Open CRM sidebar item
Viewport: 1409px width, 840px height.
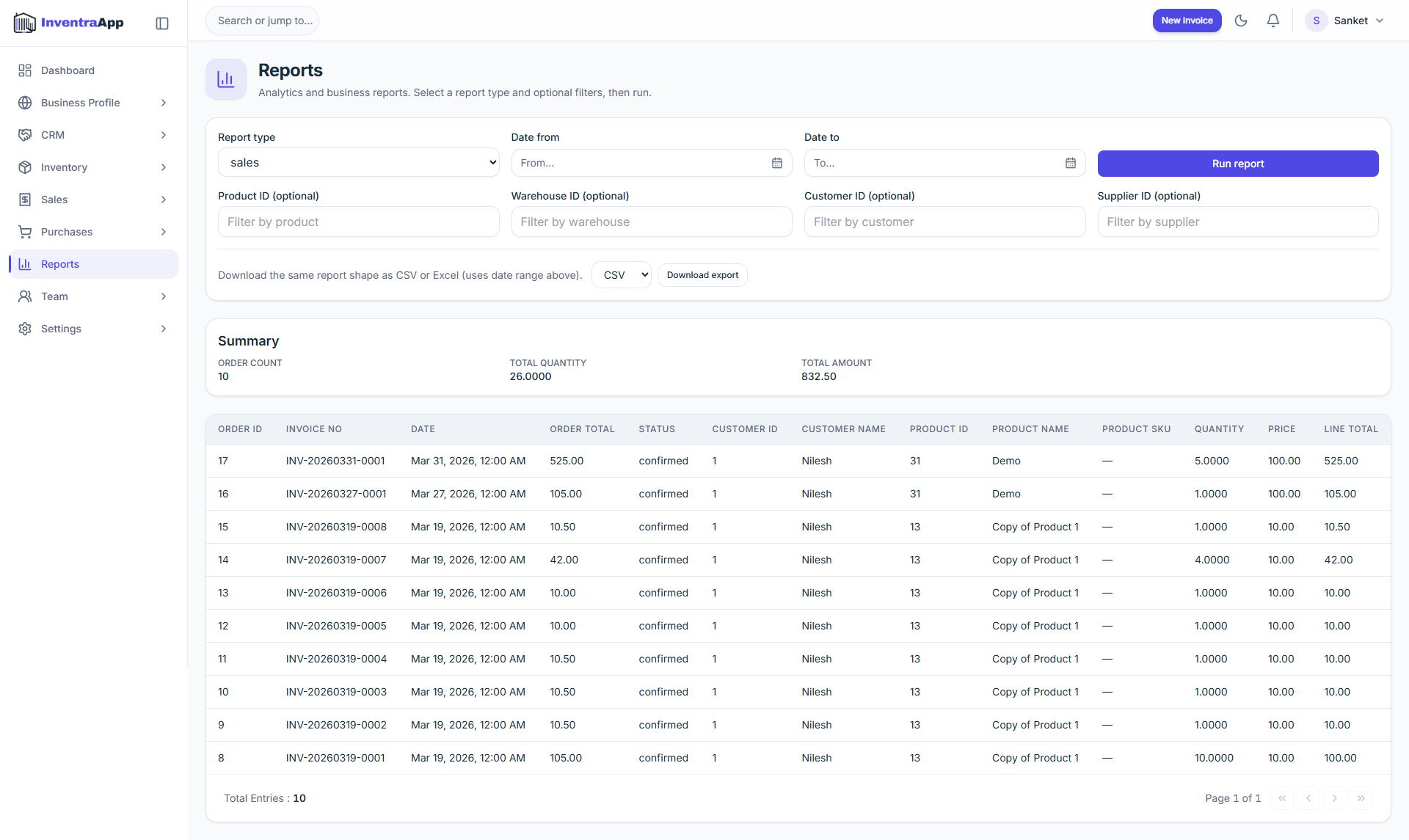click(x=94, y=135)
